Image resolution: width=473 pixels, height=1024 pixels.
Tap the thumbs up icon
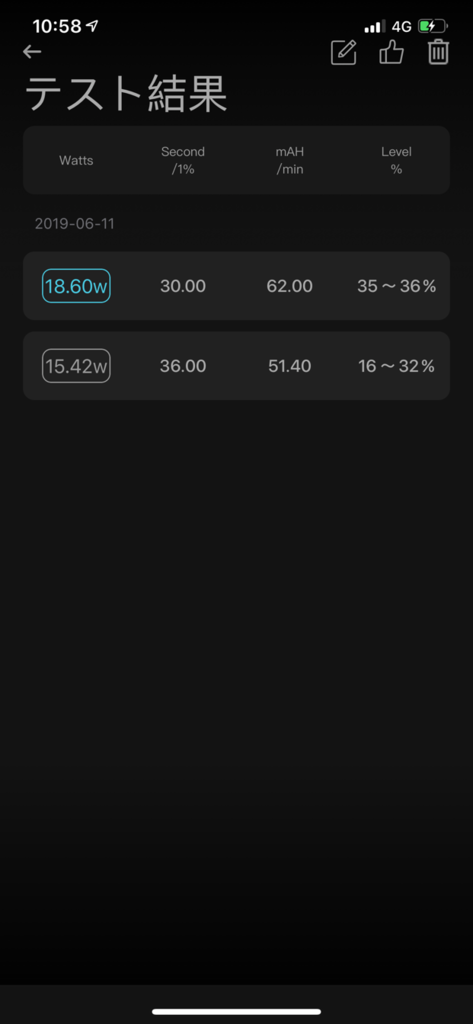point(391,52)
